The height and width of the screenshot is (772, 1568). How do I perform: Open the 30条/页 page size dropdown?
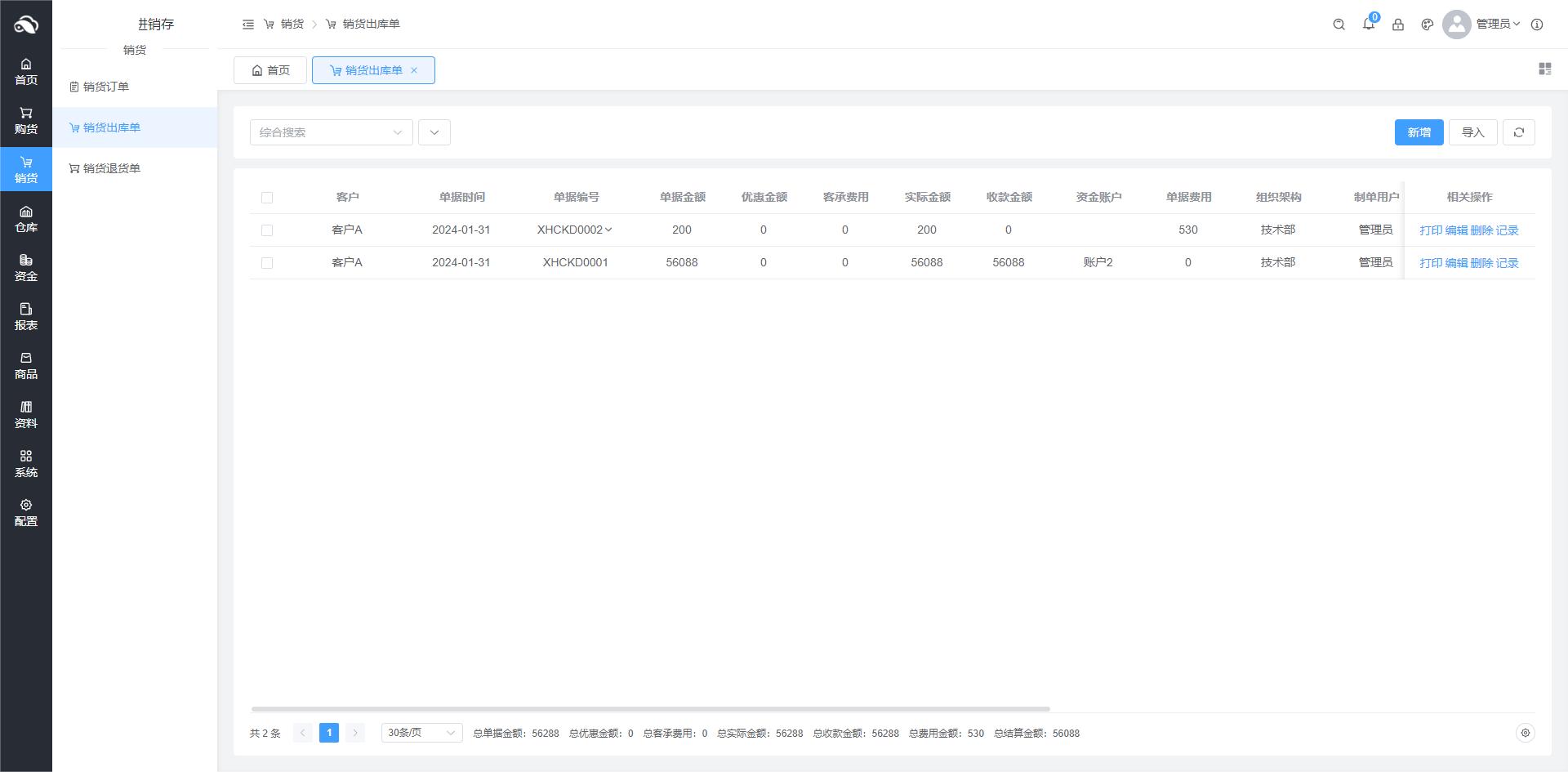coord(421,733)
